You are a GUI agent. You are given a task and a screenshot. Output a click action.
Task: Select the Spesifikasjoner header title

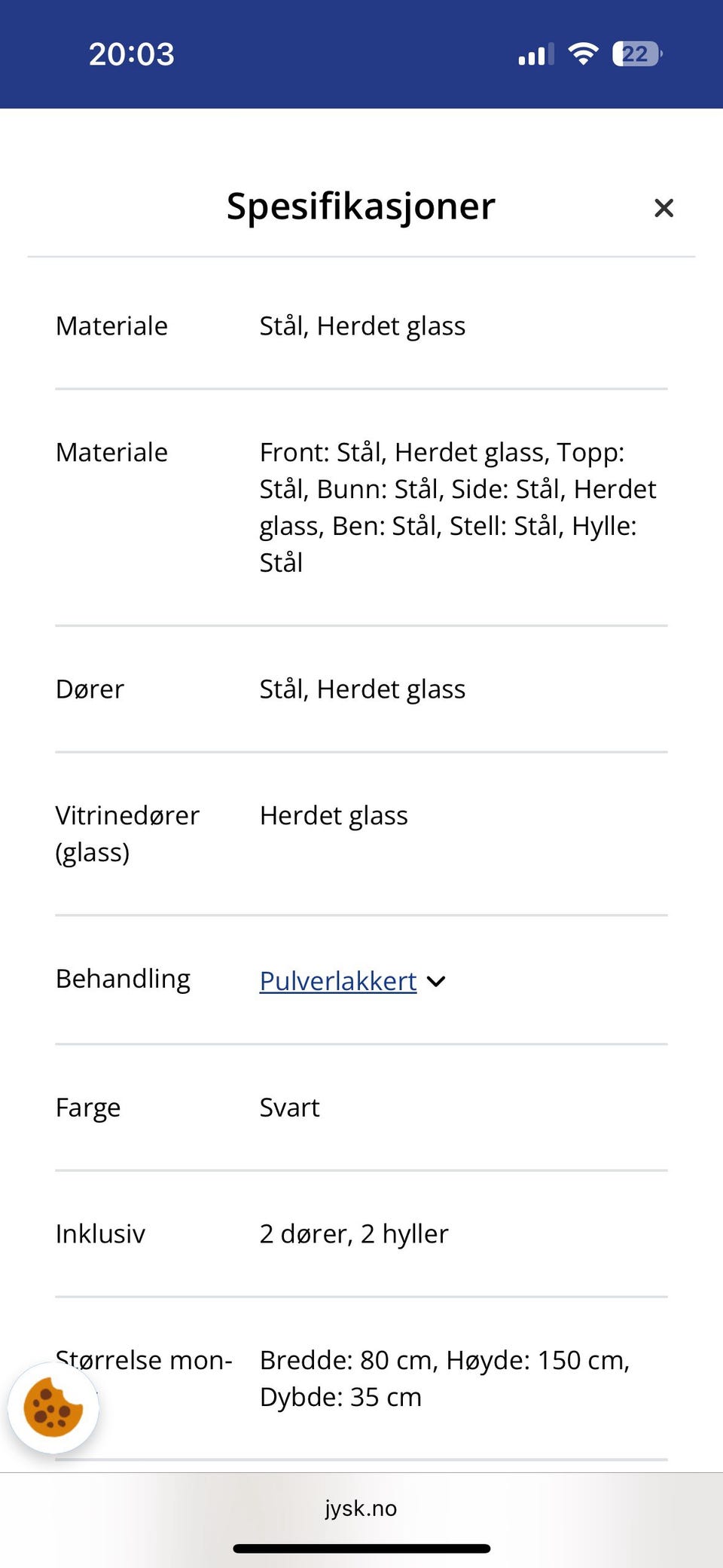tap(360, 206)
